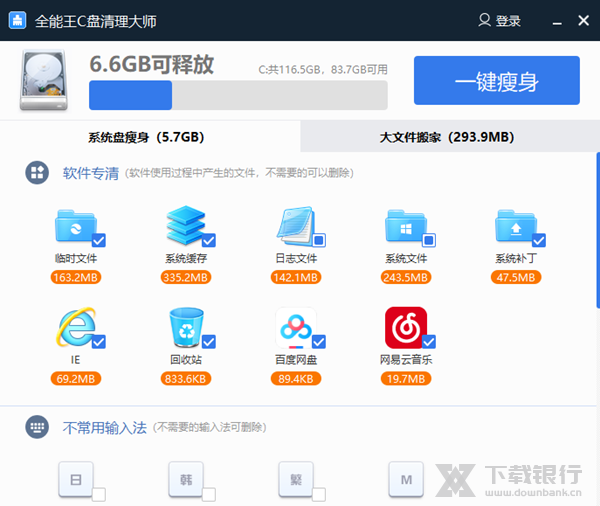Toggle the 日志文件 partial checkbox

point(319,240)
